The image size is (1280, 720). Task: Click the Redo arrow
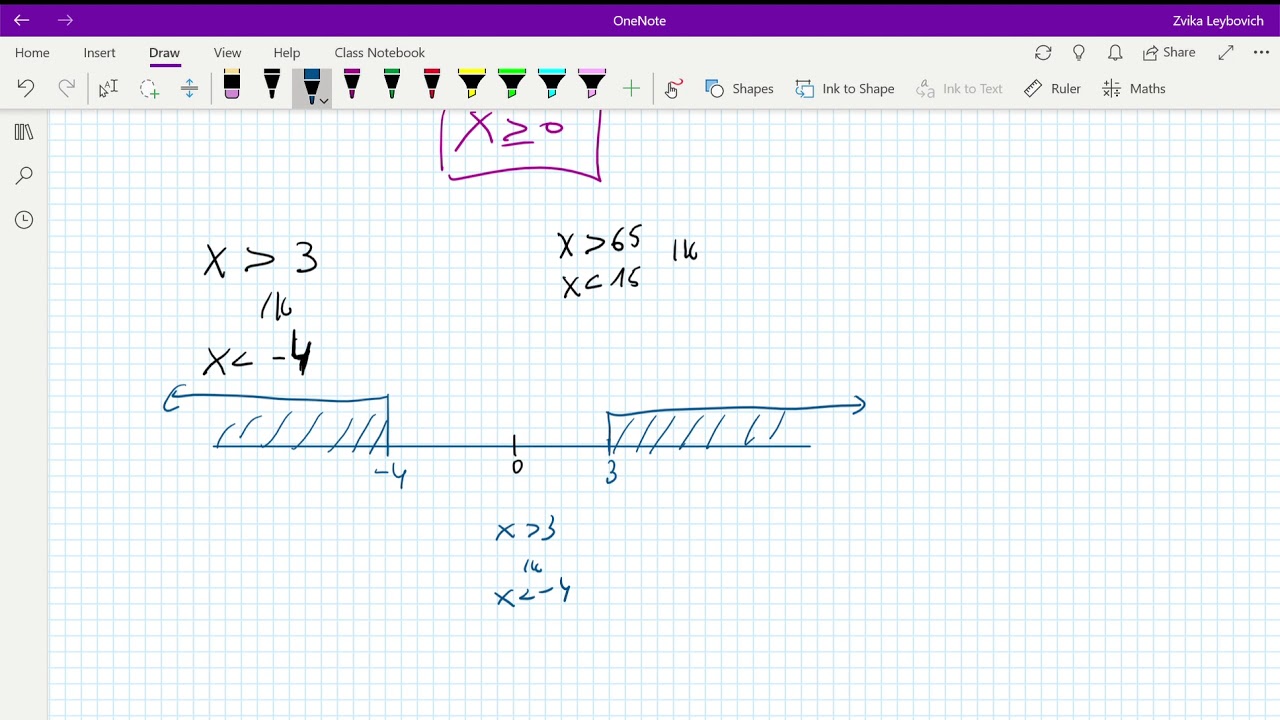click(x=66, y=88)
